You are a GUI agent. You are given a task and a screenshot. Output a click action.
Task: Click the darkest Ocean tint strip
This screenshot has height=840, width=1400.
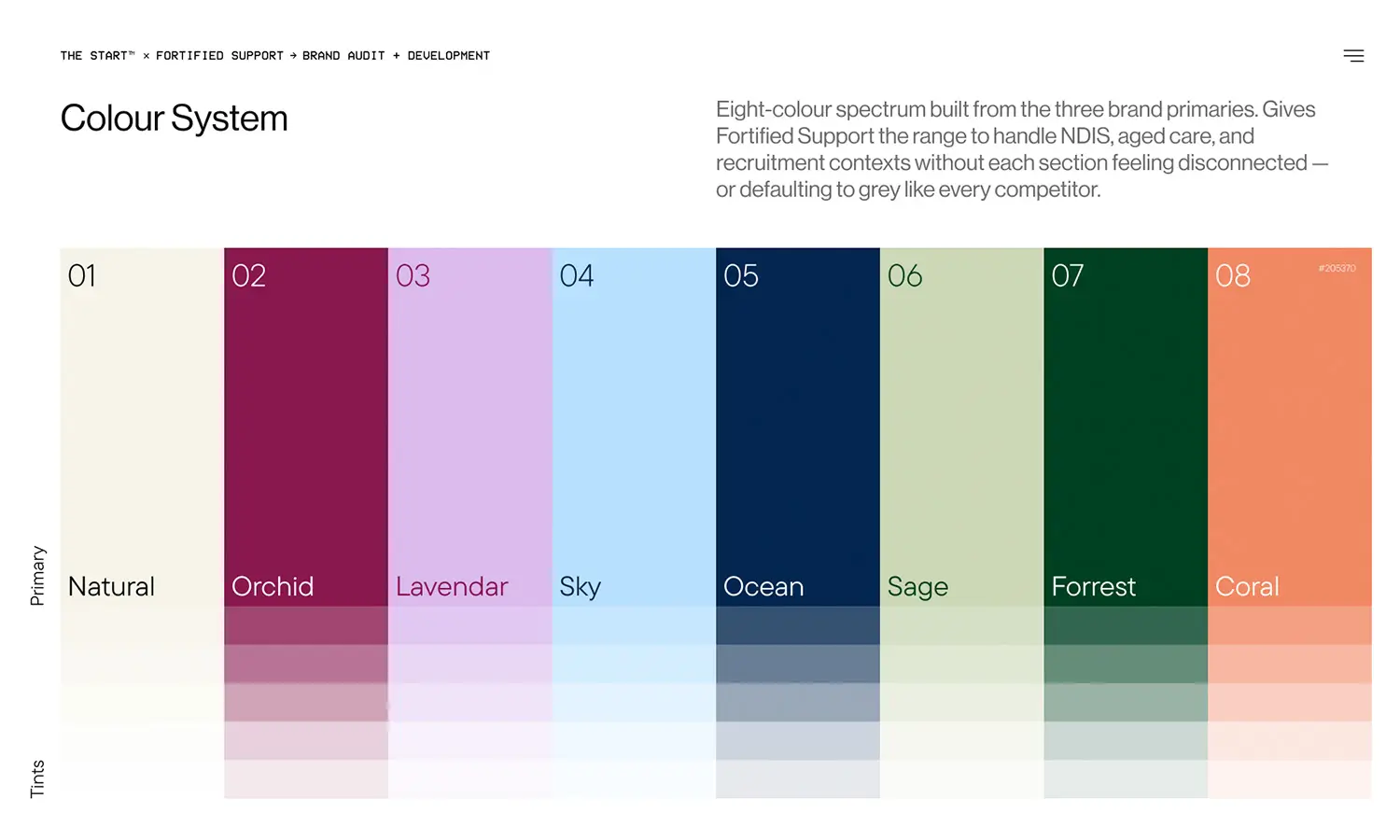798,625
